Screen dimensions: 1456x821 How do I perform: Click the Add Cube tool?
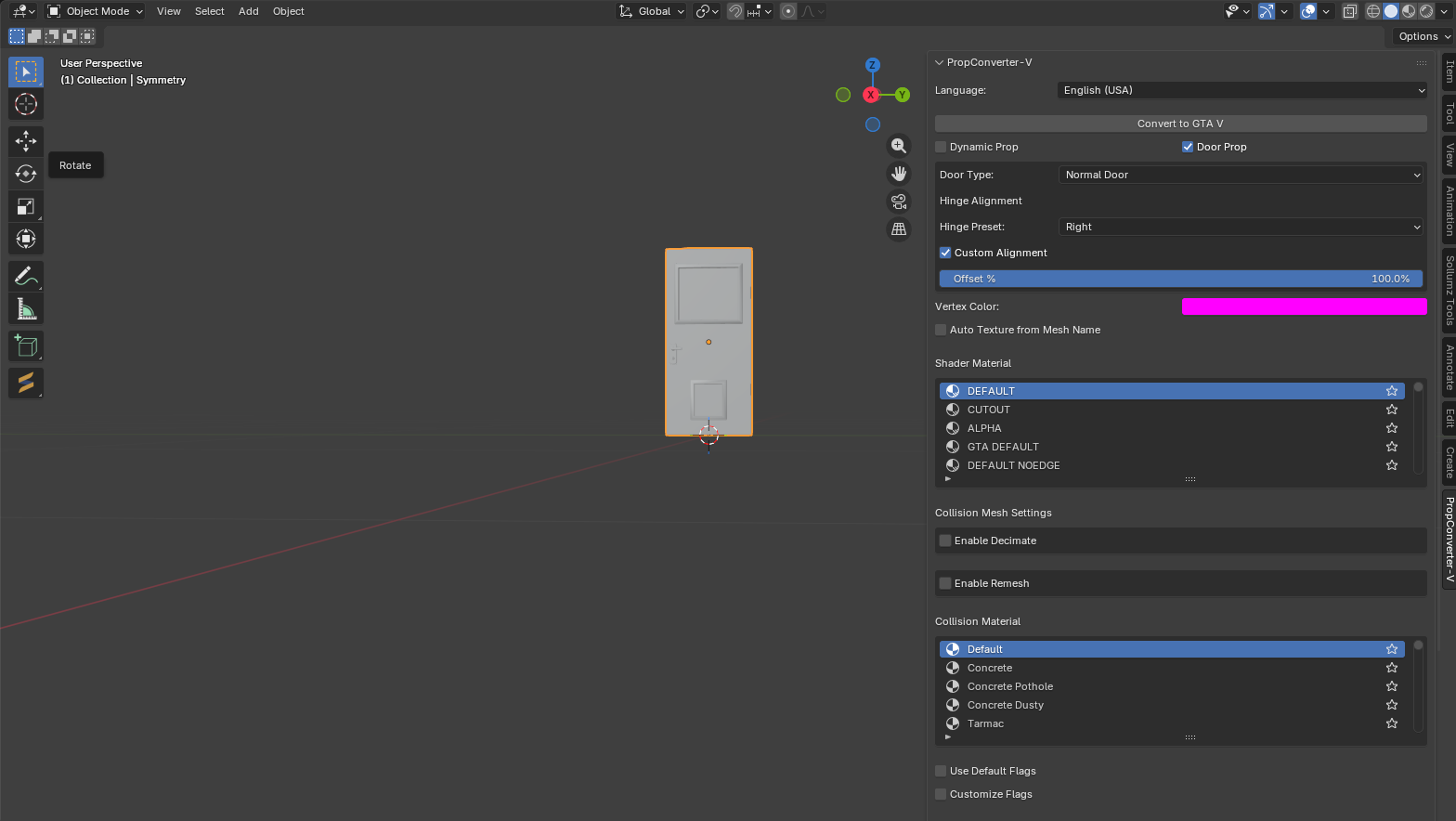tap(26, 346)
